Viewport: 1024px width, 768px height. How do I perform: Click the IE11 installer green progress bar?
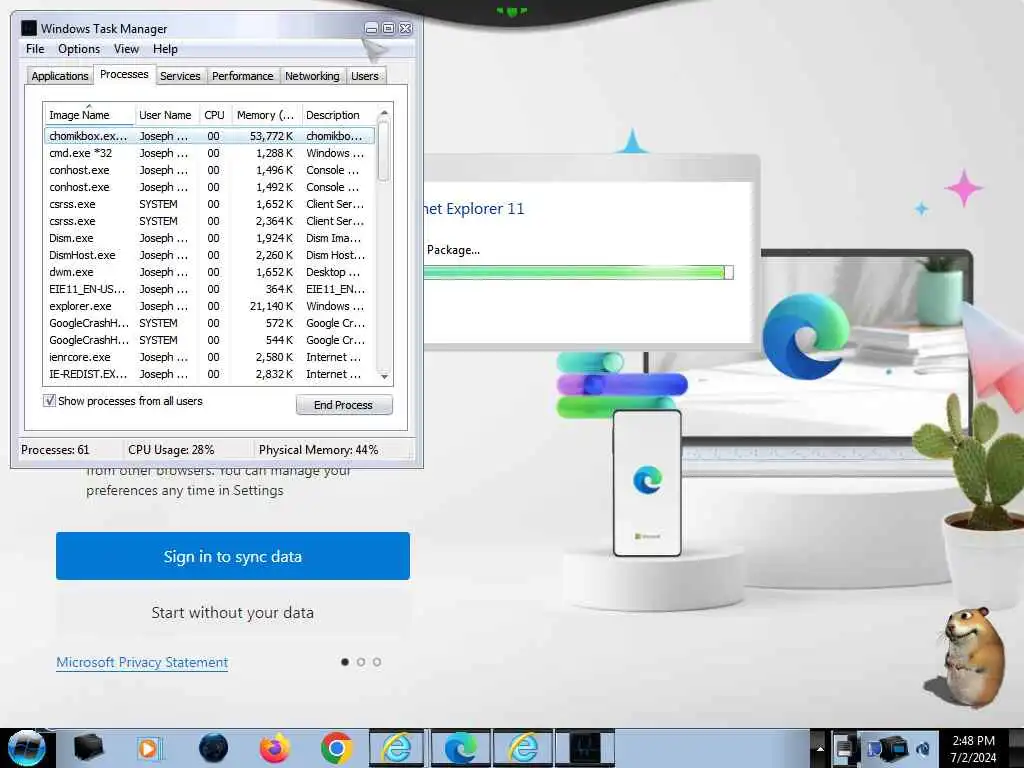pos(578,272)
